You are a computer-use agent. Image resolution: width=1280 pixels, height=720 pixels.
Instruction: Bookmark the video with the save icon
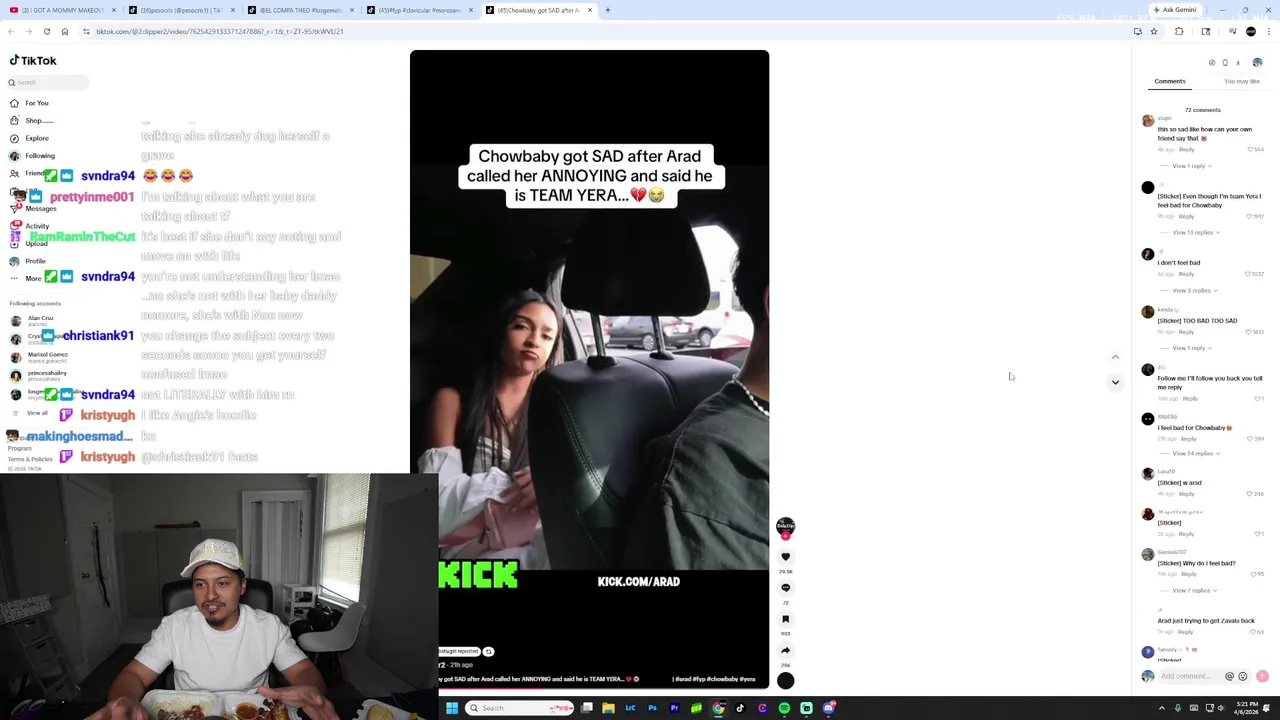pyautogui.click(x=785, y=619)
